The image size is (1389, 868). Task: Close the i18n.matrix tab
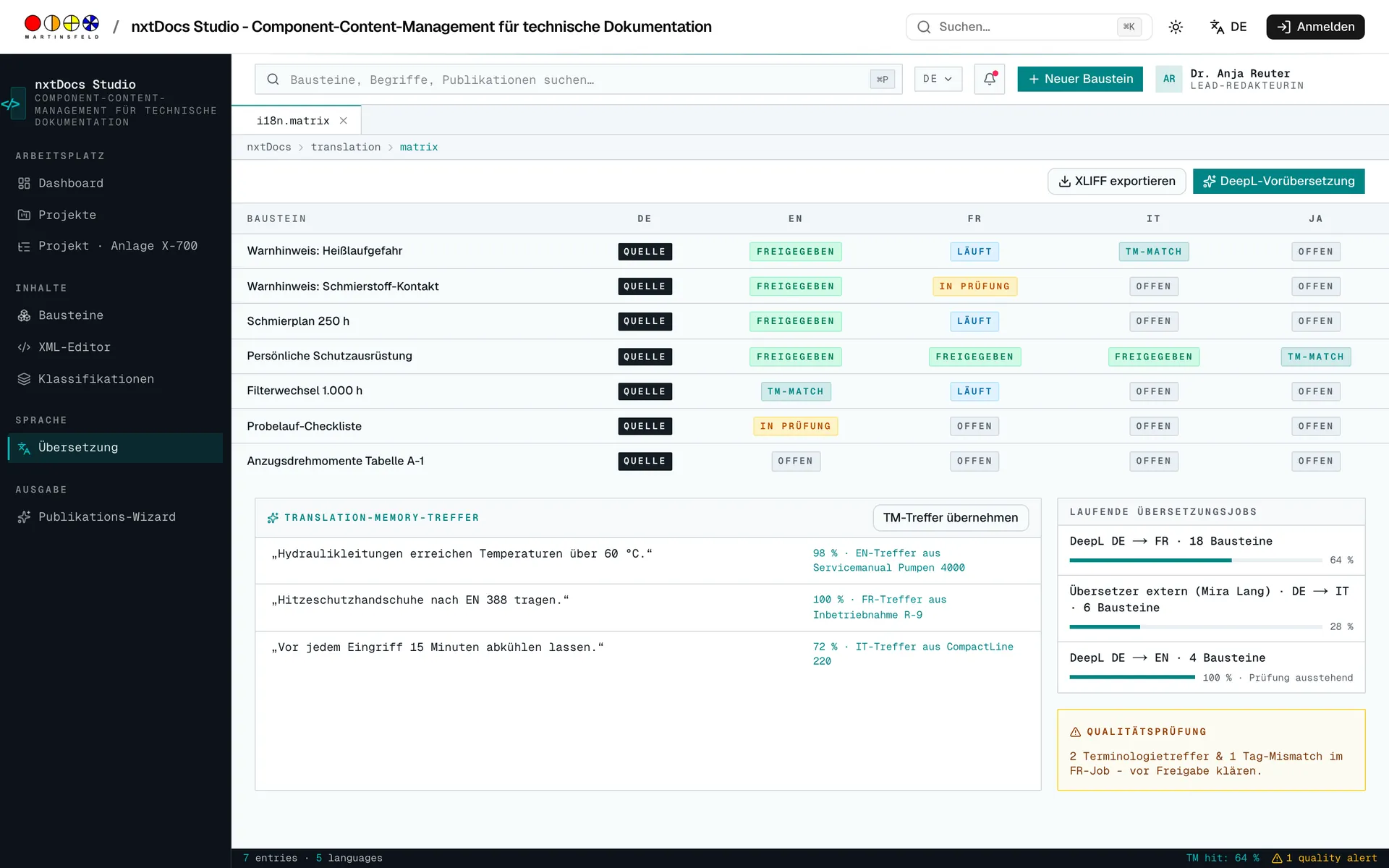pyautogui.click(x=344, y=121)
